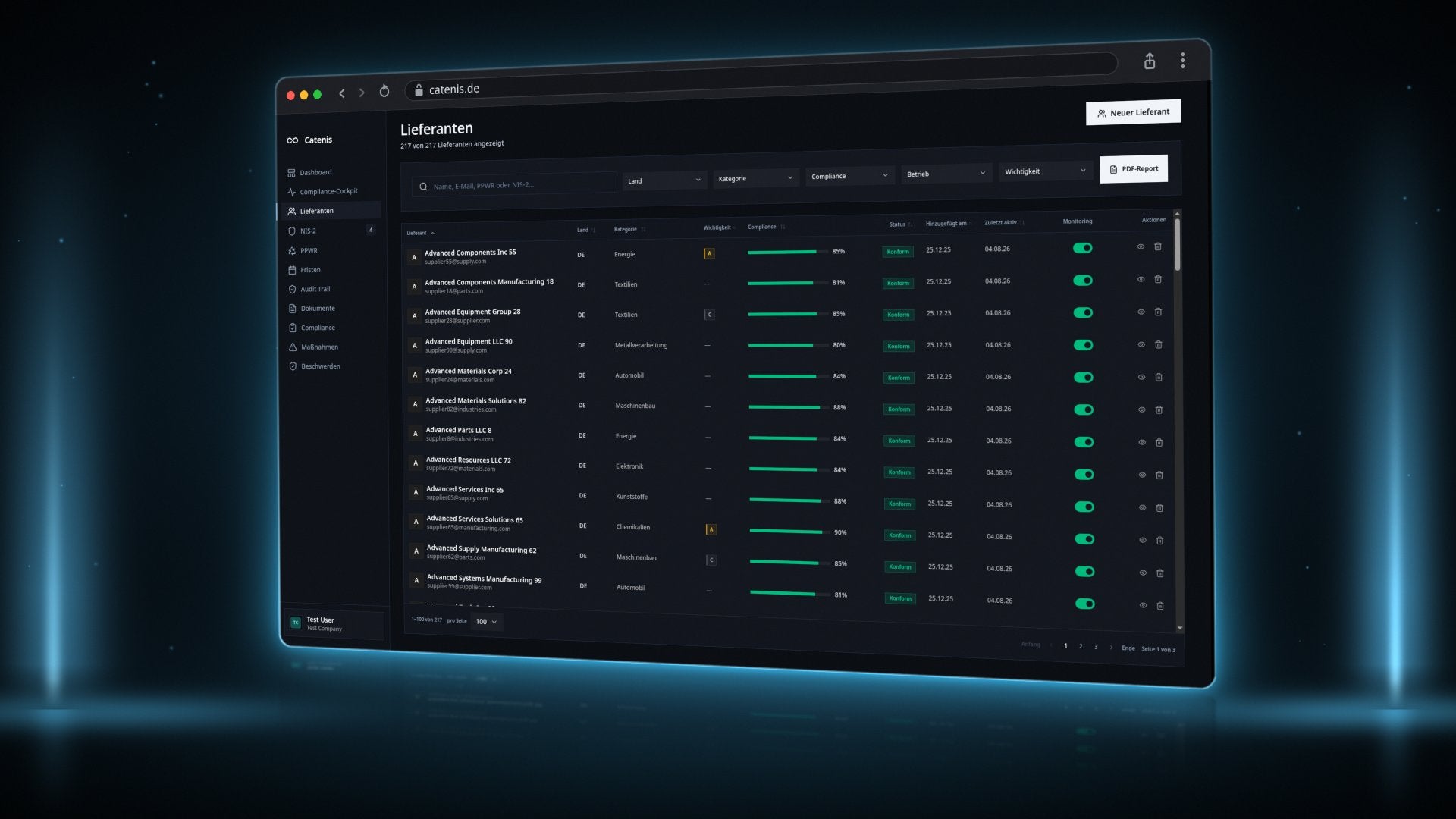Generate the PDF-Report
This screenshot has width=1456, height=819.
pyautogui.click(x=1134, y=169)
